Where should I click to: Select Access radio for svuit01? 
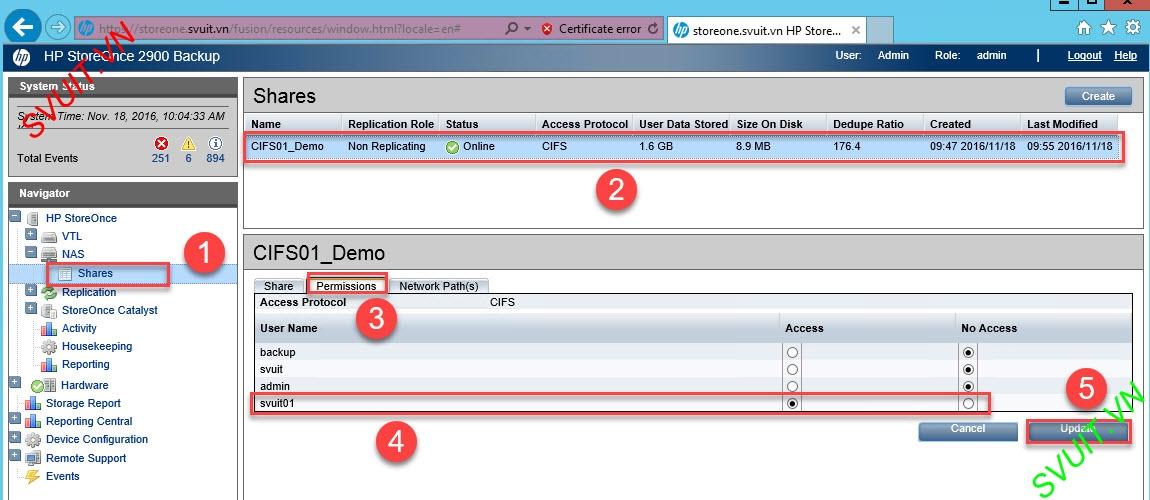pyautogui.click(x=792, y=403)
